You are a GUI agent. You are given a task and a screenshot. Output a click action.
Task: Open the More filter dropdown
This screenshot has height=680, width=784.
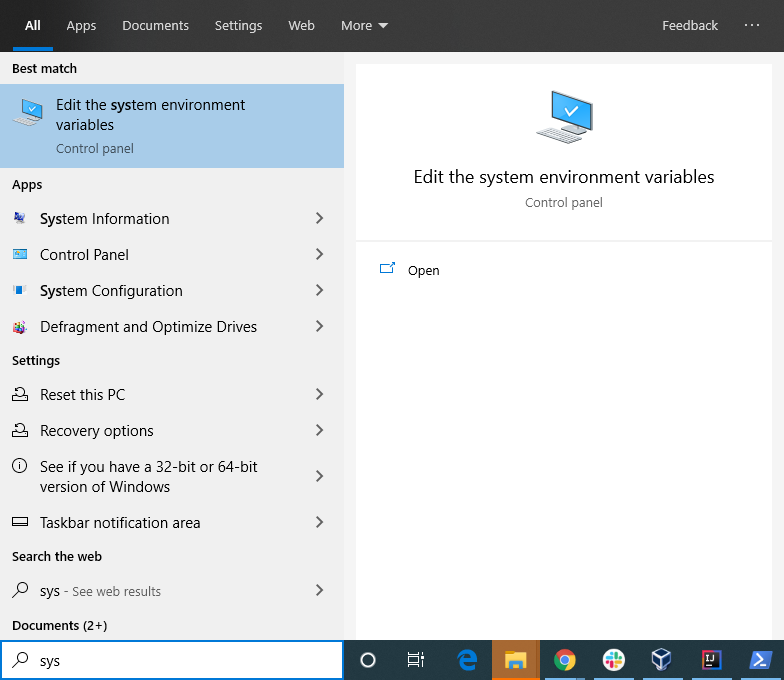coord(364,26)
